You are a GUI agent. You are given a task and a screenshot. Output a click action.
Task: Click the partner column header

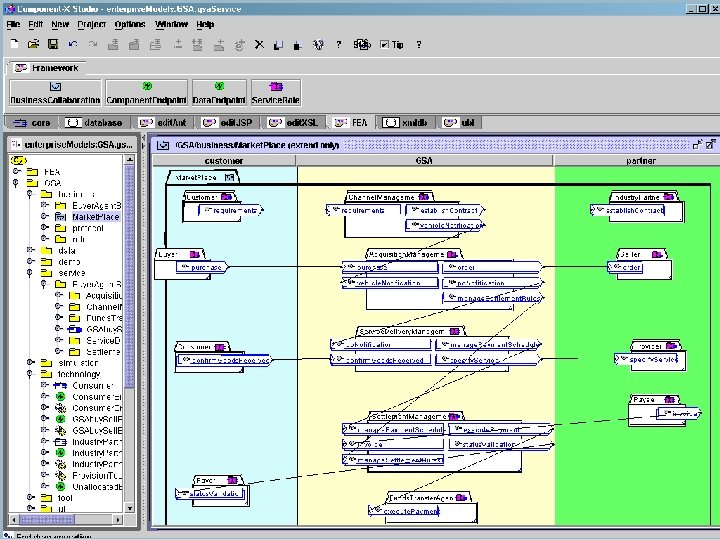pos(641,160)
